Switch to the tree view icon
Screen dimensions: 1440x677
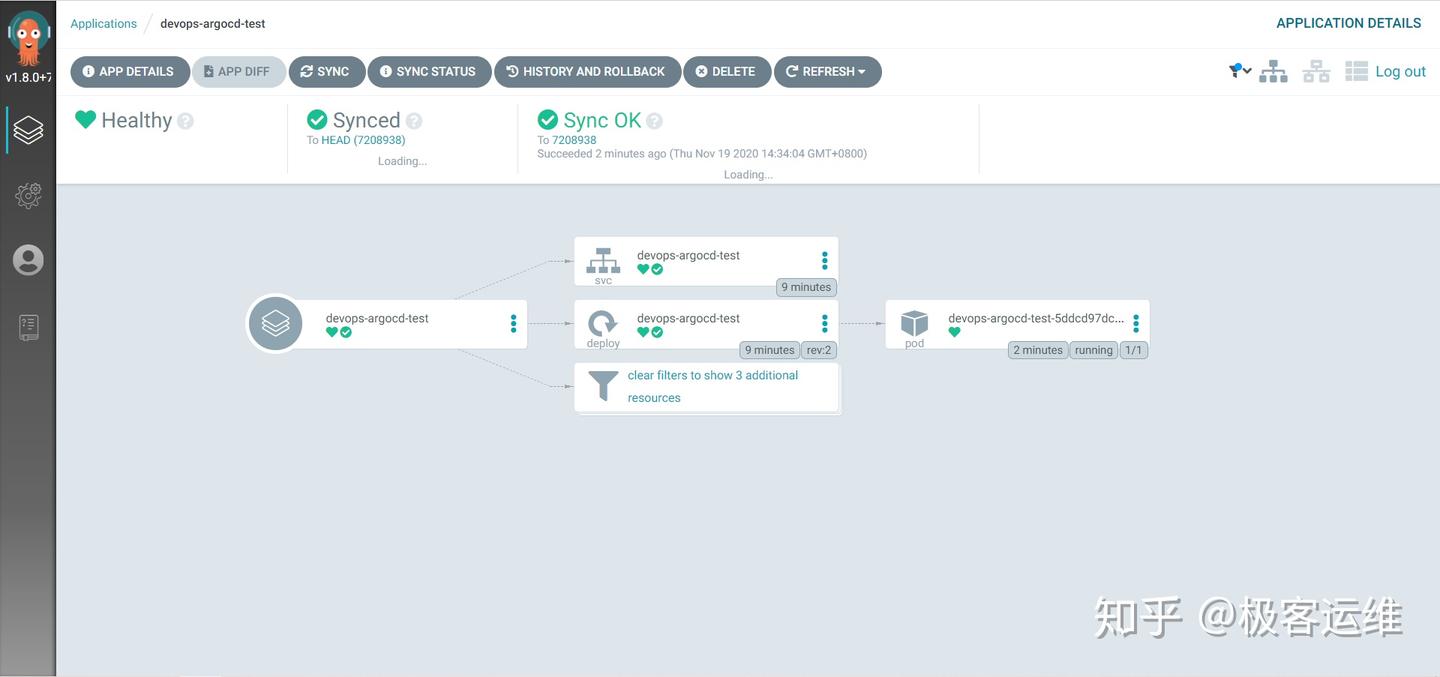pyautogui.click(x=1273, y=71)
